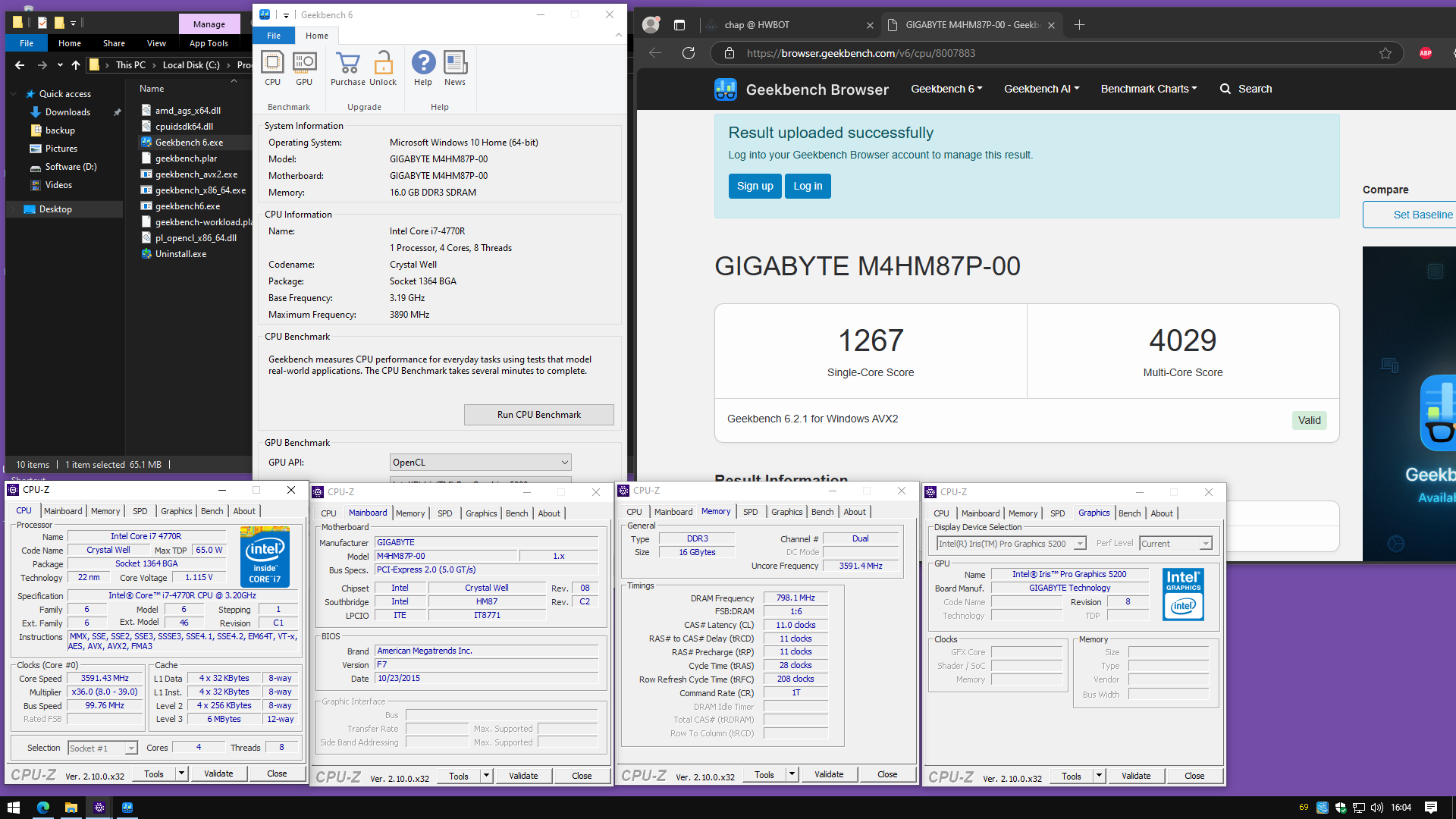Expand the Benchmark Charts menu
Image resolution: width=1456 pixels, height=819 pixels.
pos(1149,89)
